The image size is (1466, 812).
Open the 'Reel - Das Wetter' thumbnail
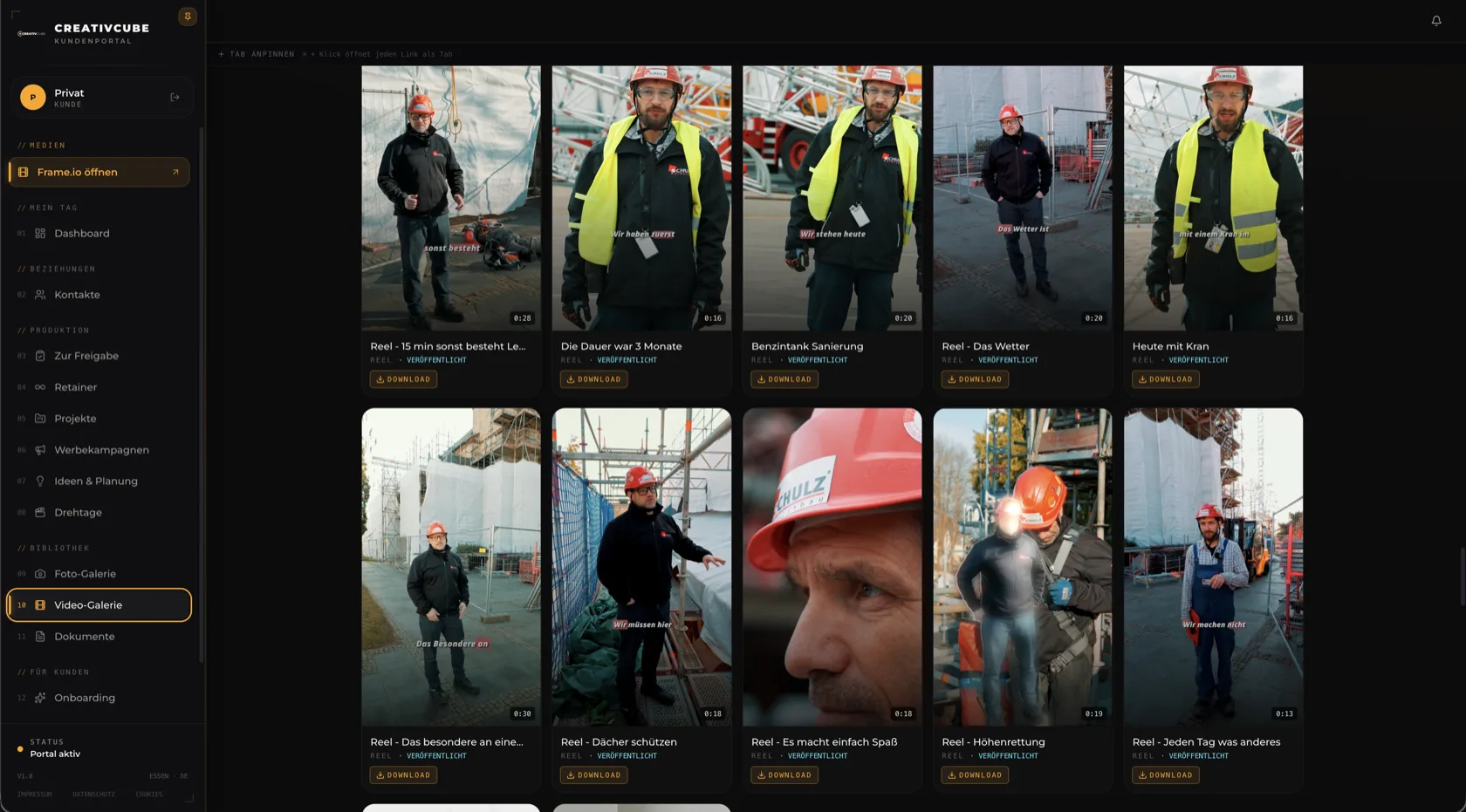coord(1023,198)
